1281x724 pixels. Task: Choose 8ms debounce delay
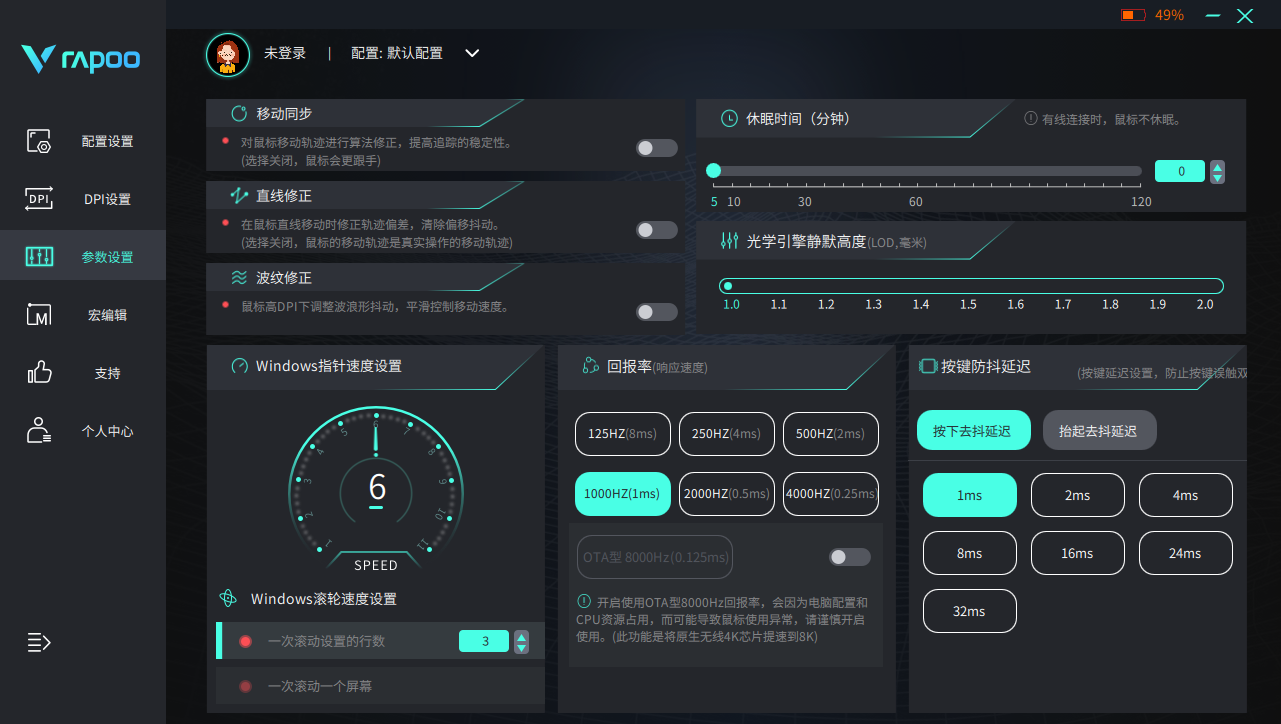[969, 553]
